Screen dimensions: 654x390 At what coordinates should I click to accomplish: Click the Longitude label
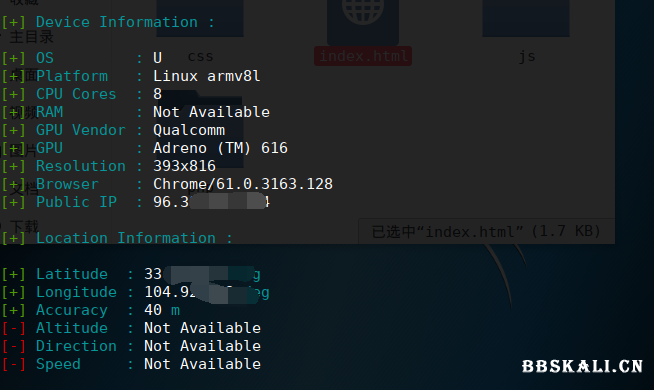tap(76, 292)
